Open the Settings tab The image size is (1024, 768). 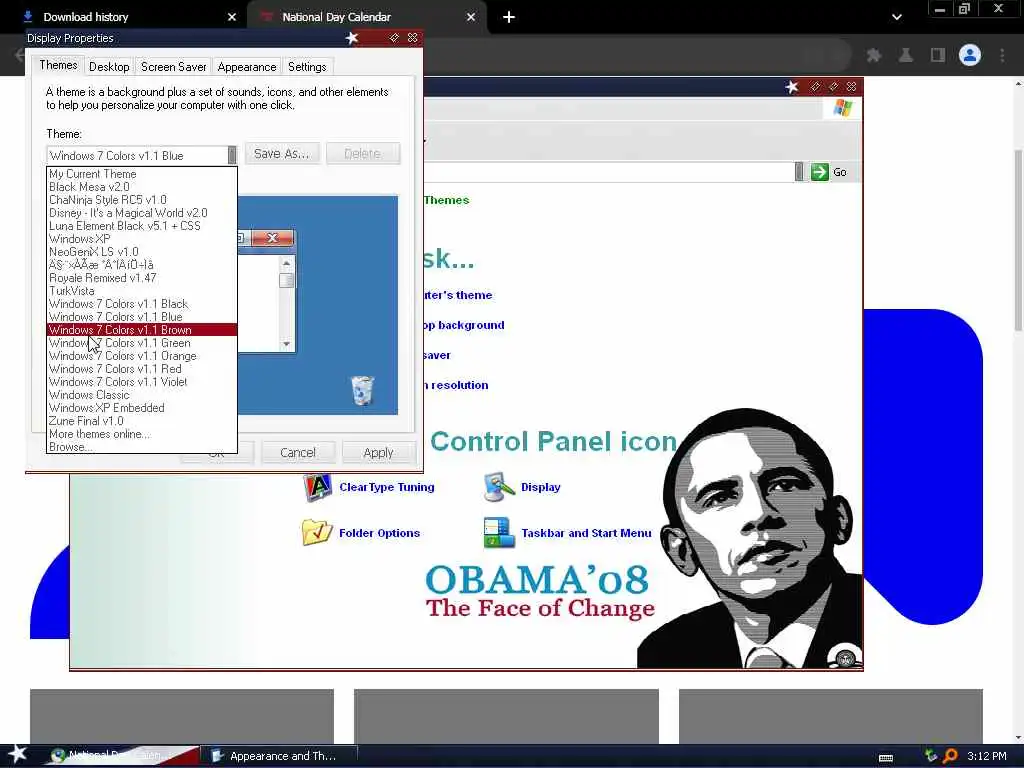[307, 67]
